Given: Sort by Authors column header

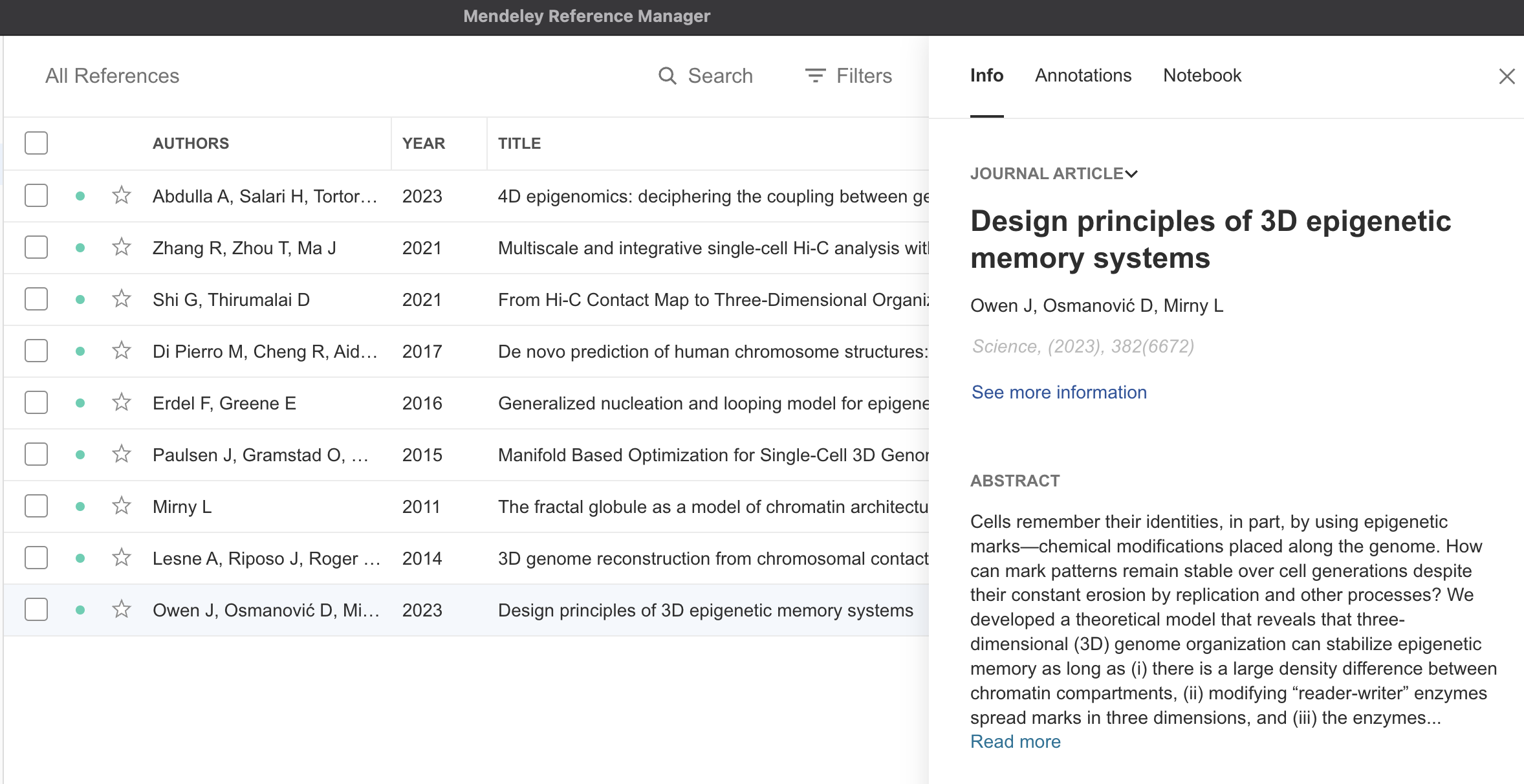Looking at the screenshot, I should coord(191,144).
